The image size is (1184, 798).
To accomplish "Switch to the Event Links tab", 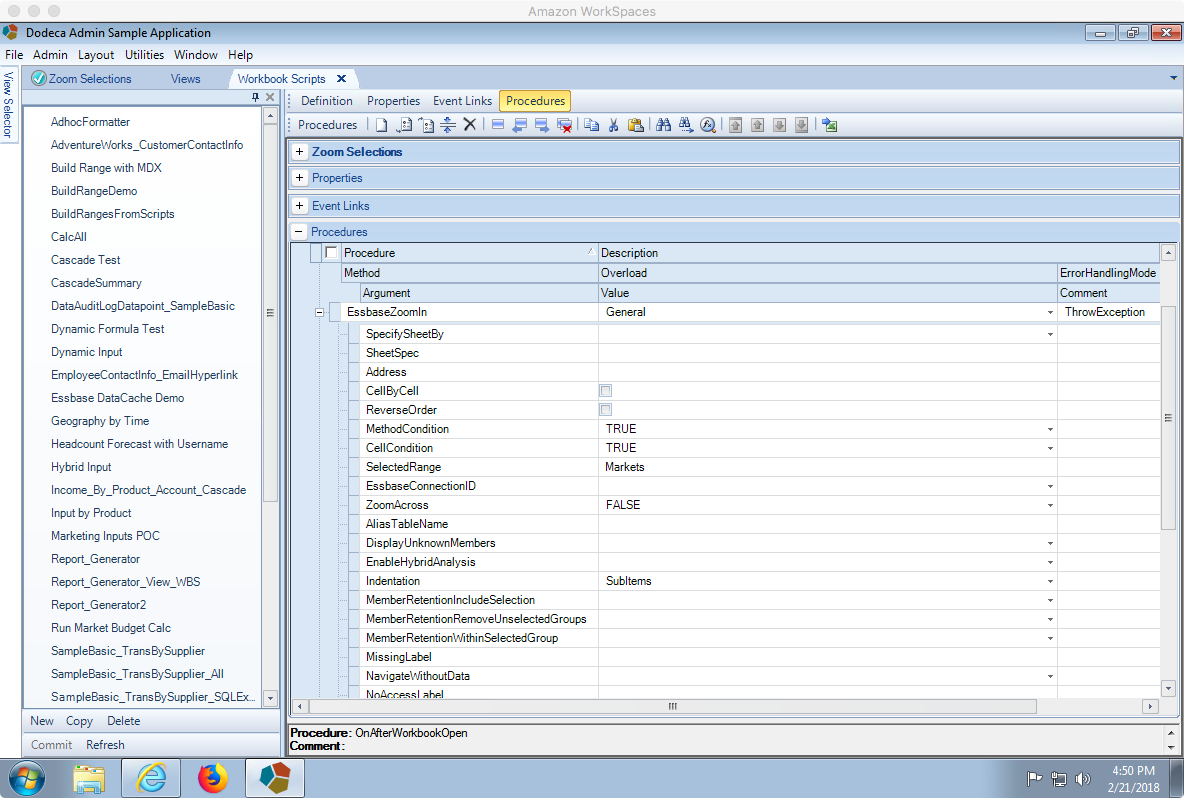I will (x=462, y=100).
